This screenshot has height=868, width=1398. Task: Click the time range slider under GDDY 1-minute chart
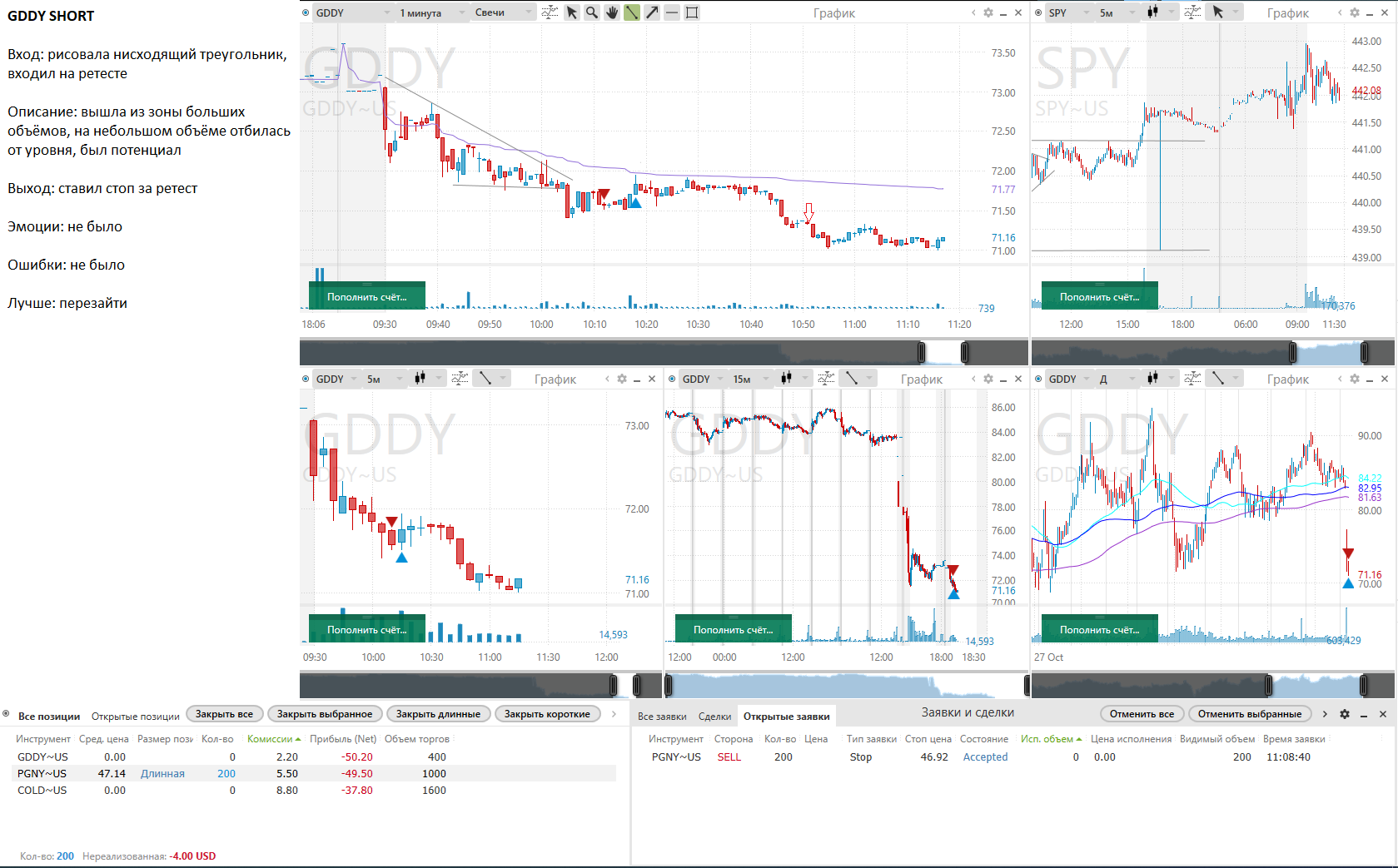664,352
